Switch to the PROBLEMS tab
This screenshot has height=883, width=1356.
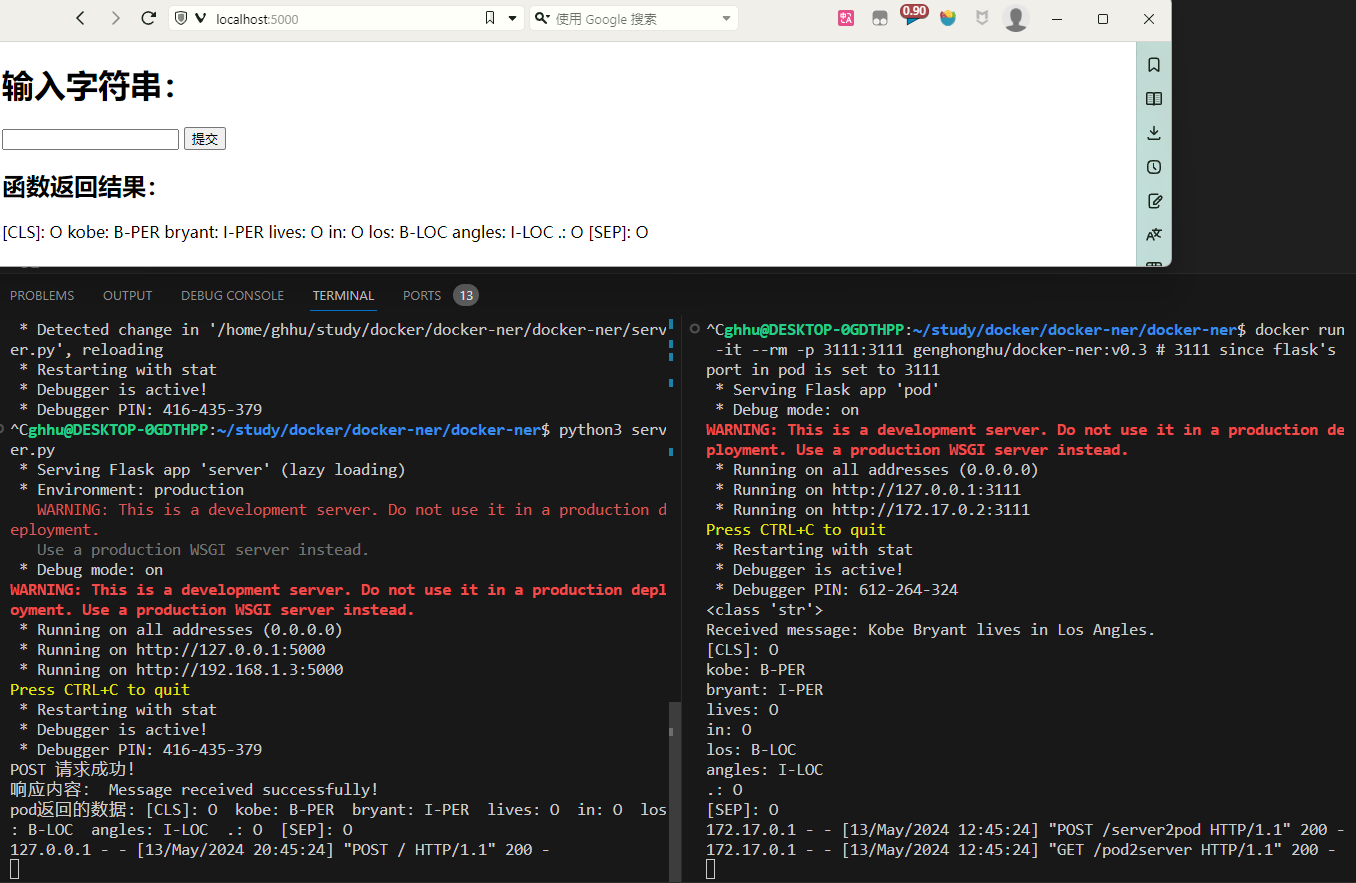[x=42, y=295]
